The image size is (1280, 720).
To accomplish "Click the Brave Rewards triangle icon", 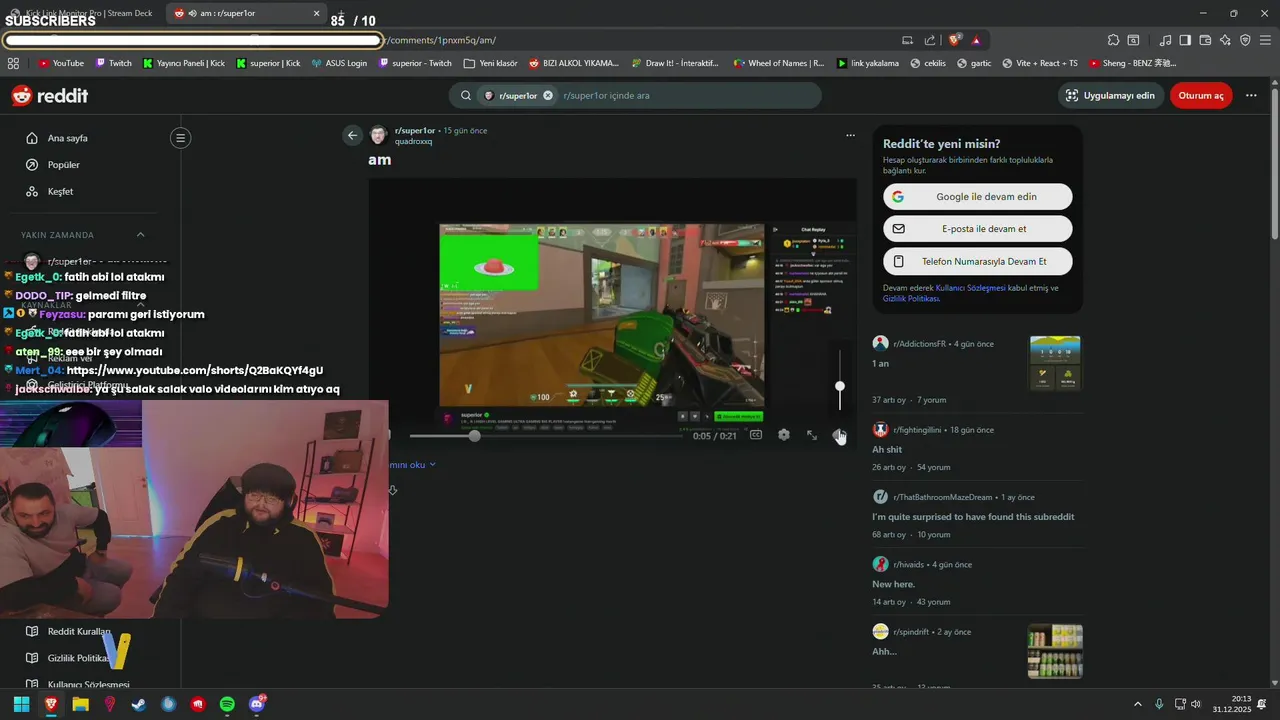I will [x=976, y=40].
